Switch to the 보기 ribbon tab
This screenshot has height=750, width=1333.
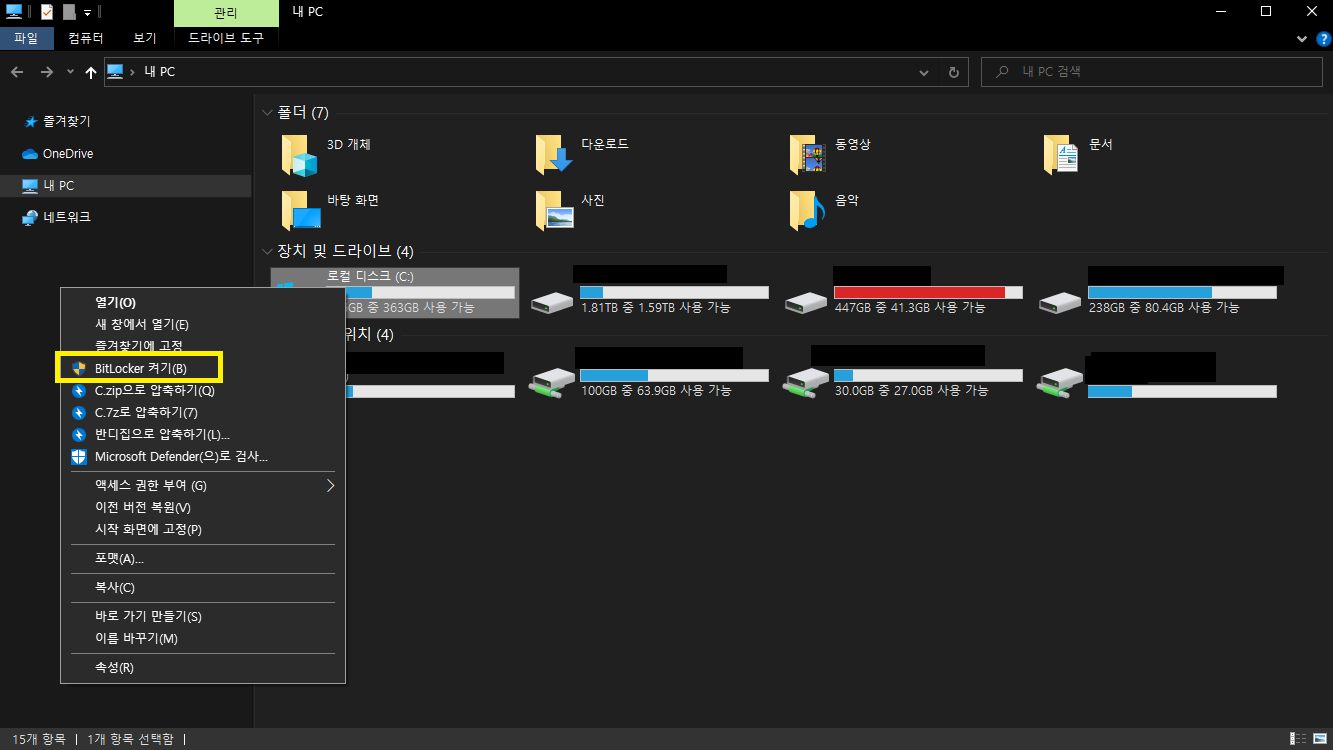144,38
